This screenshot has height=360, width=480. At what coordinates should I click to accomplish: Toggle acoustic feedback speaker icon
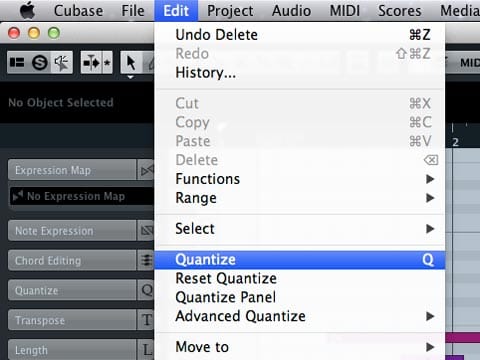coord(62,62)
